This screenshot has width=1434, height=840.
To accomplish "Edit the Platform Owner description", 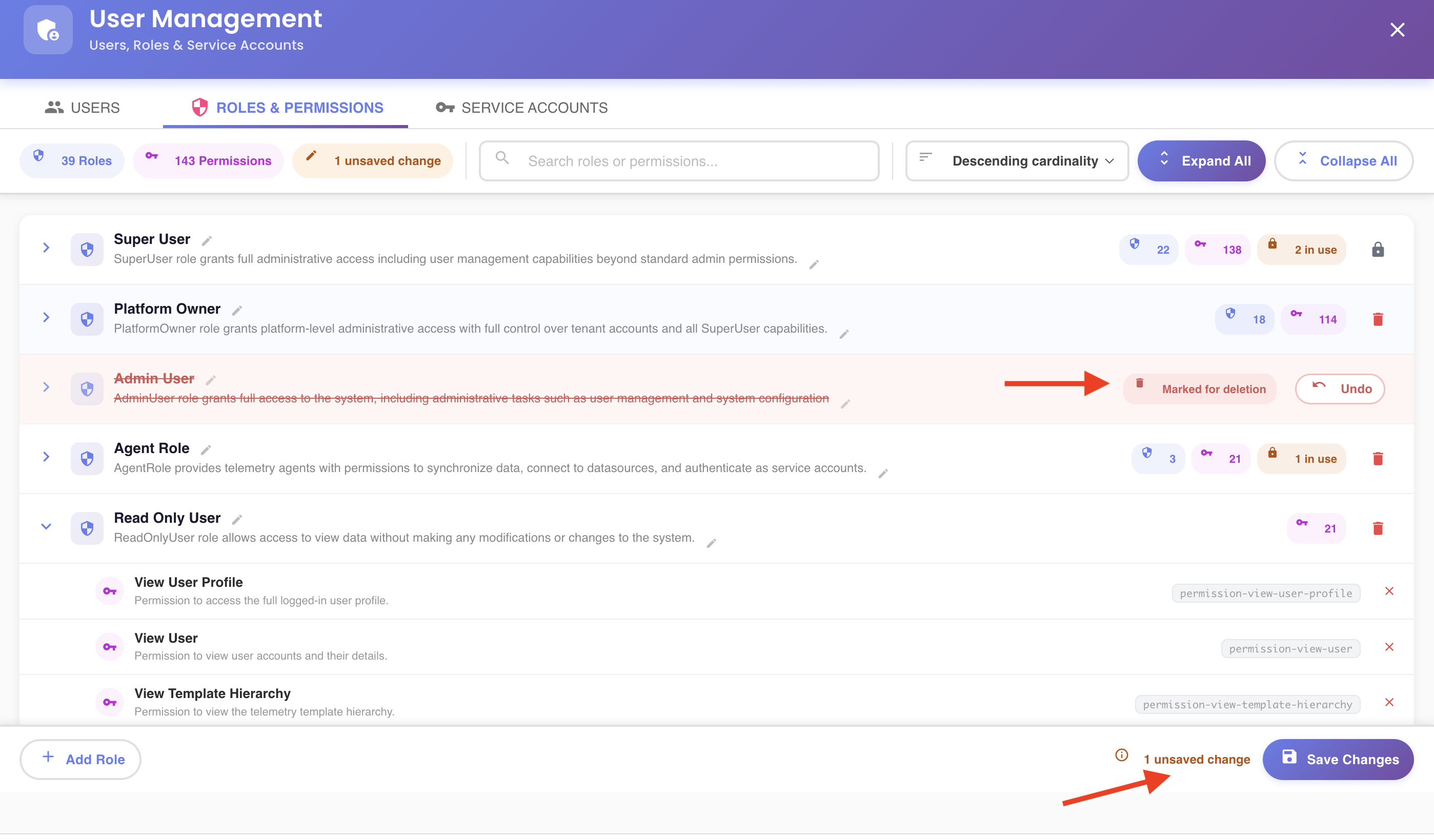I will [844, 334].
